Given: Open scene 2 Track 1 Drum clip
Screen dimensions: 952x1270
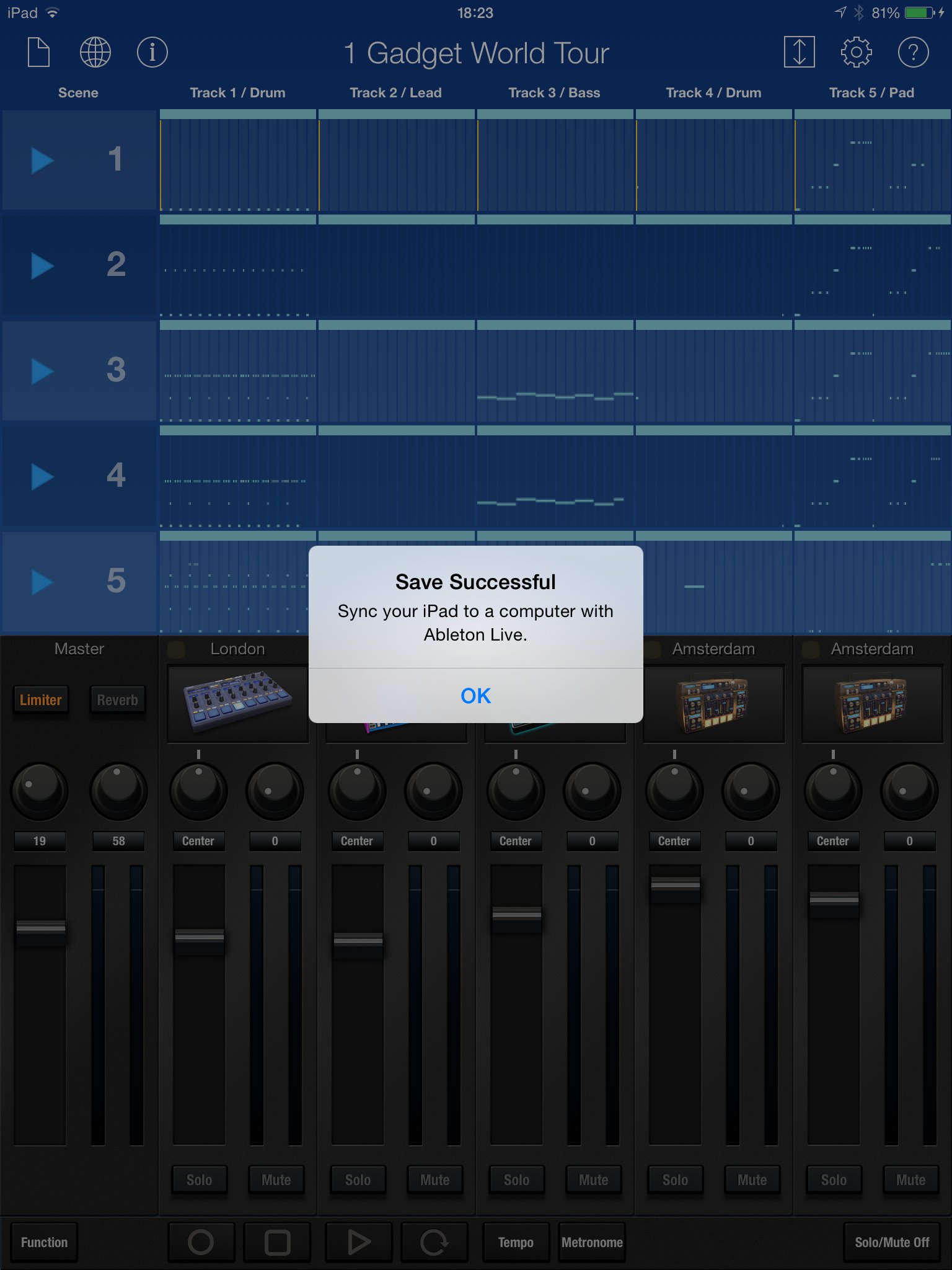Looking at the screenshot, I should pyautogui.click(x=238, y=266).
